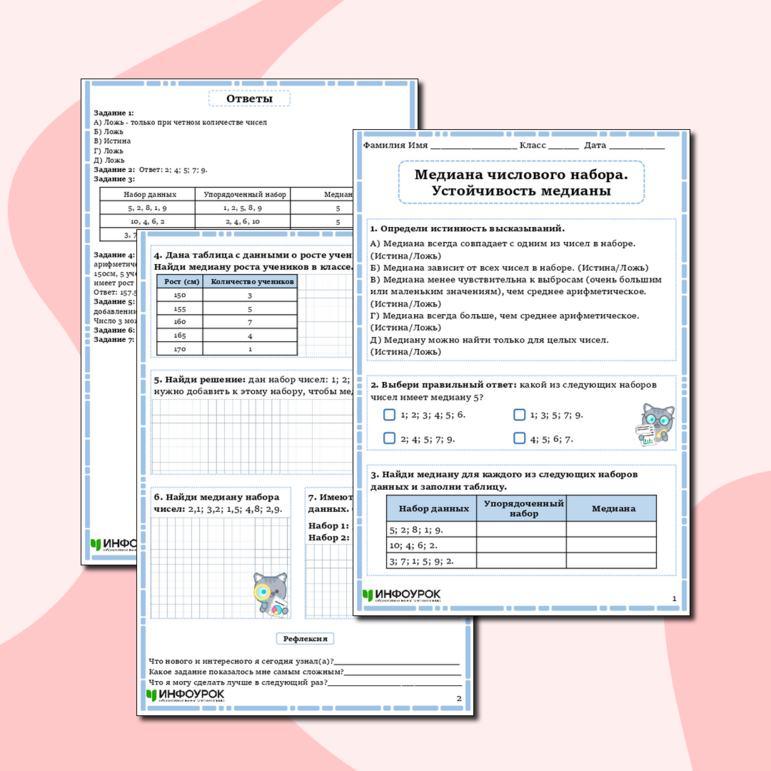Viewport: 771px width, 771px height.
Task: Click the Ответы heading box
Action: click(248, 99)
